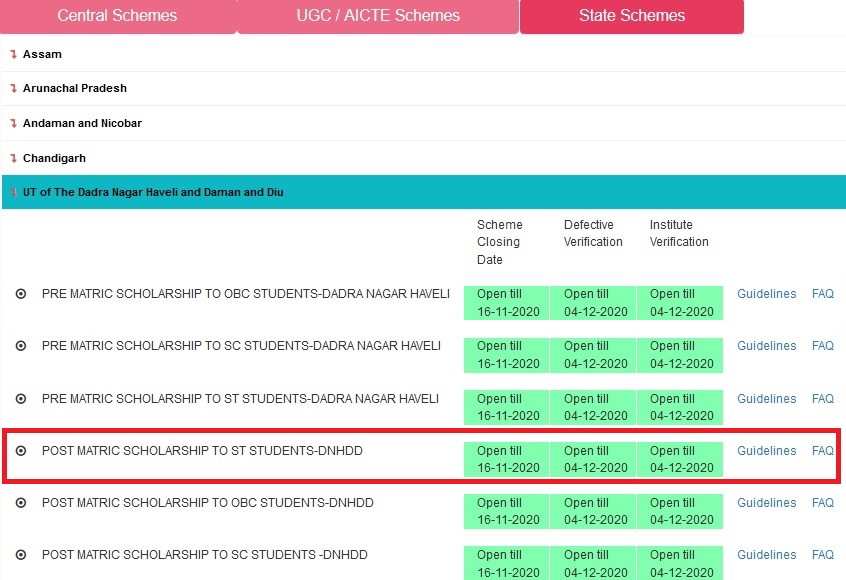The width and height of the screenshot is (846, 580).
Task: Select the State Schemes tab
Action: 631,16
